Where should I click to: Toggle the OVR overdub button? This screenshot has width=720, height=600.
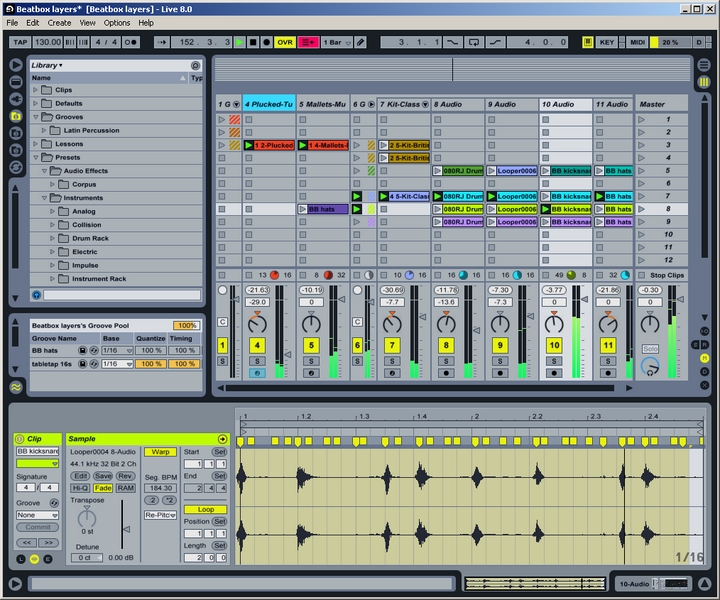285,42
